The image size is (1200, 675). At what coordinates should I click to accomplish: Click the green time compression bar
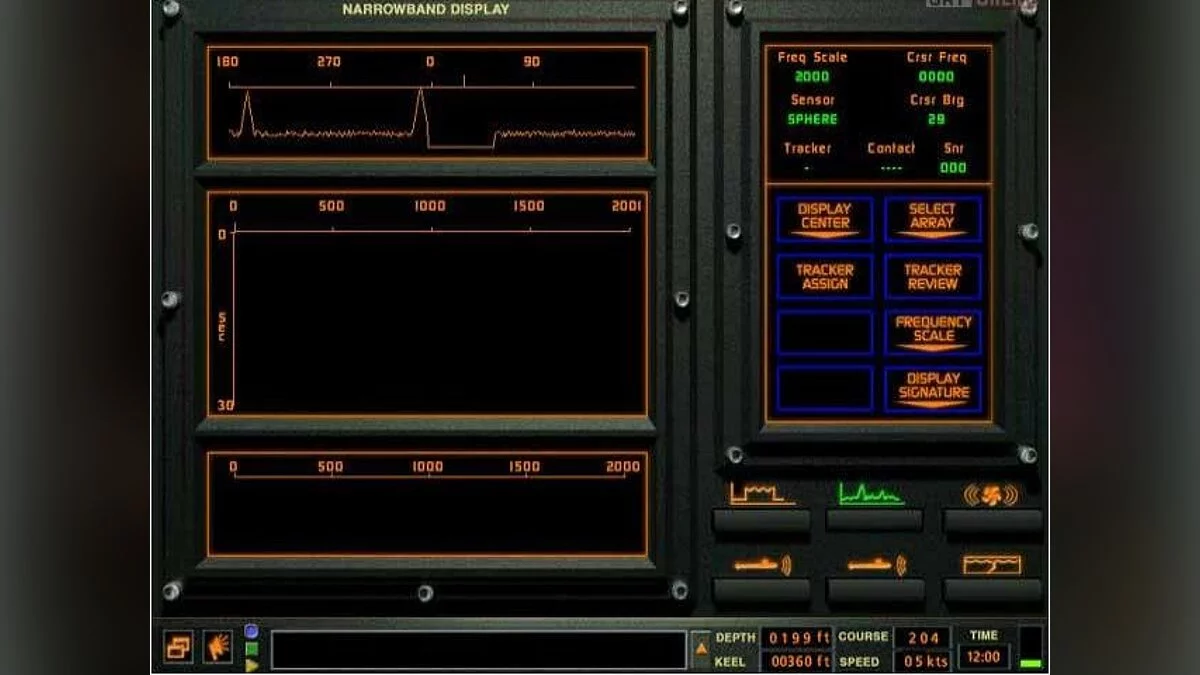(1030, 663)
